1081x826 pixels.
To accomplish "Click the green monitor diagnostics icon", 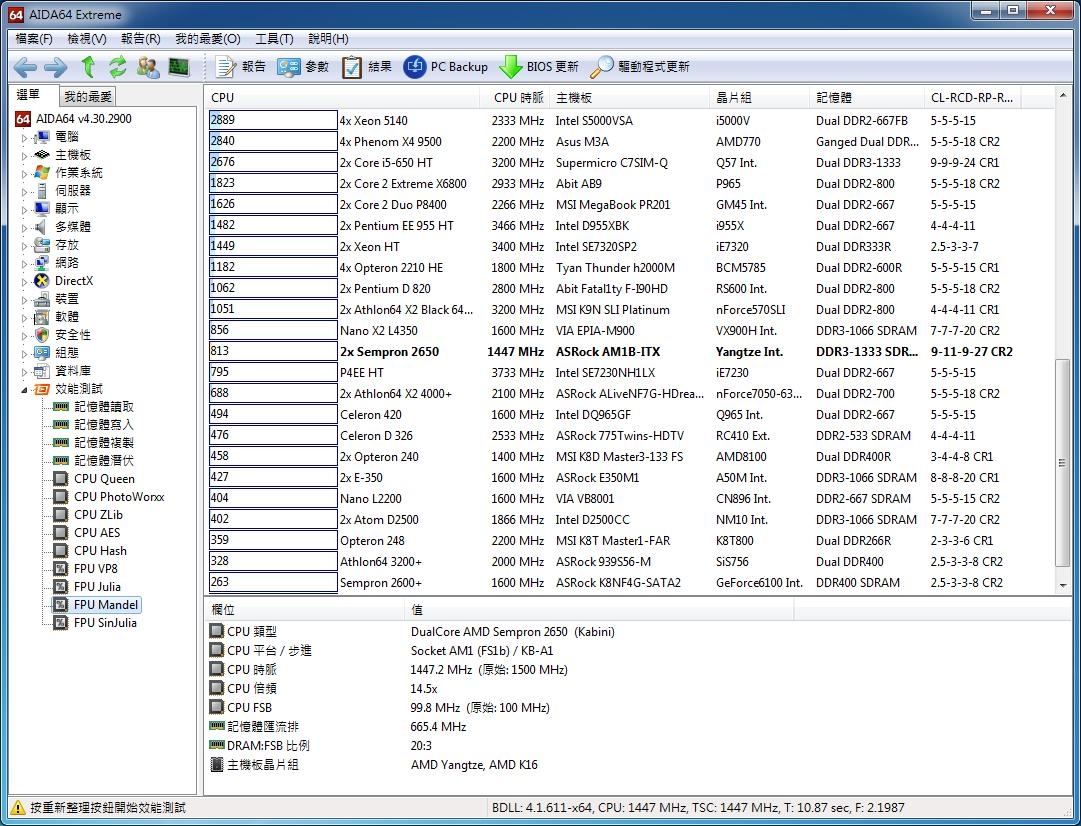I will click(x=179, y=67).
